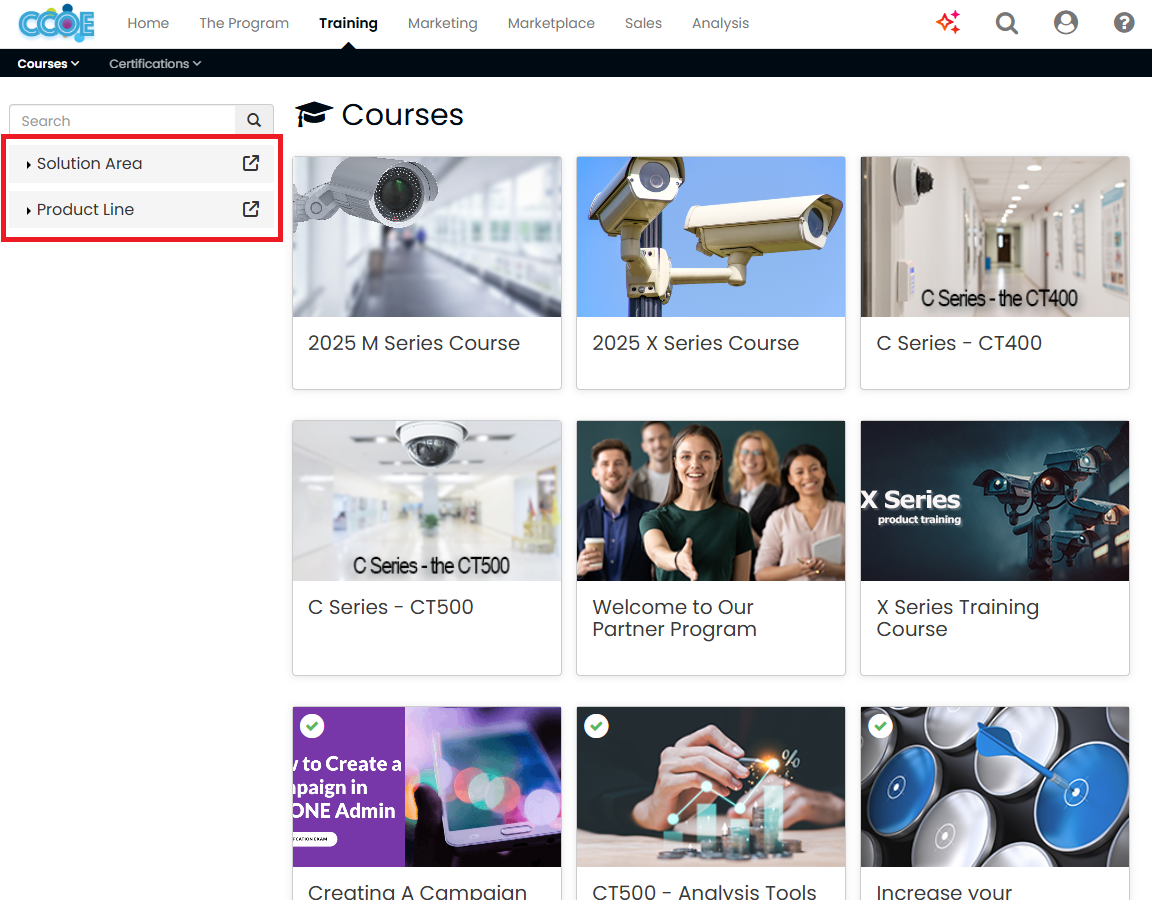Viewport: 1152px width, 900px height.
Task: Click the X Series Training Course thumbnail
Action: point(994,501)
